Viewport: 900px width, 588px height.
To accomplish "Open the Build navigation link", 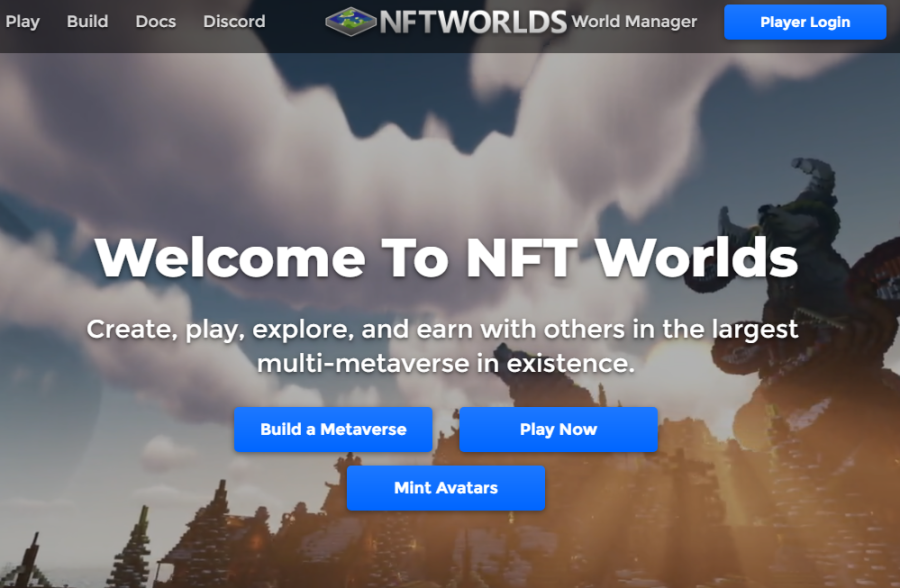I will (x=87, y=21).
